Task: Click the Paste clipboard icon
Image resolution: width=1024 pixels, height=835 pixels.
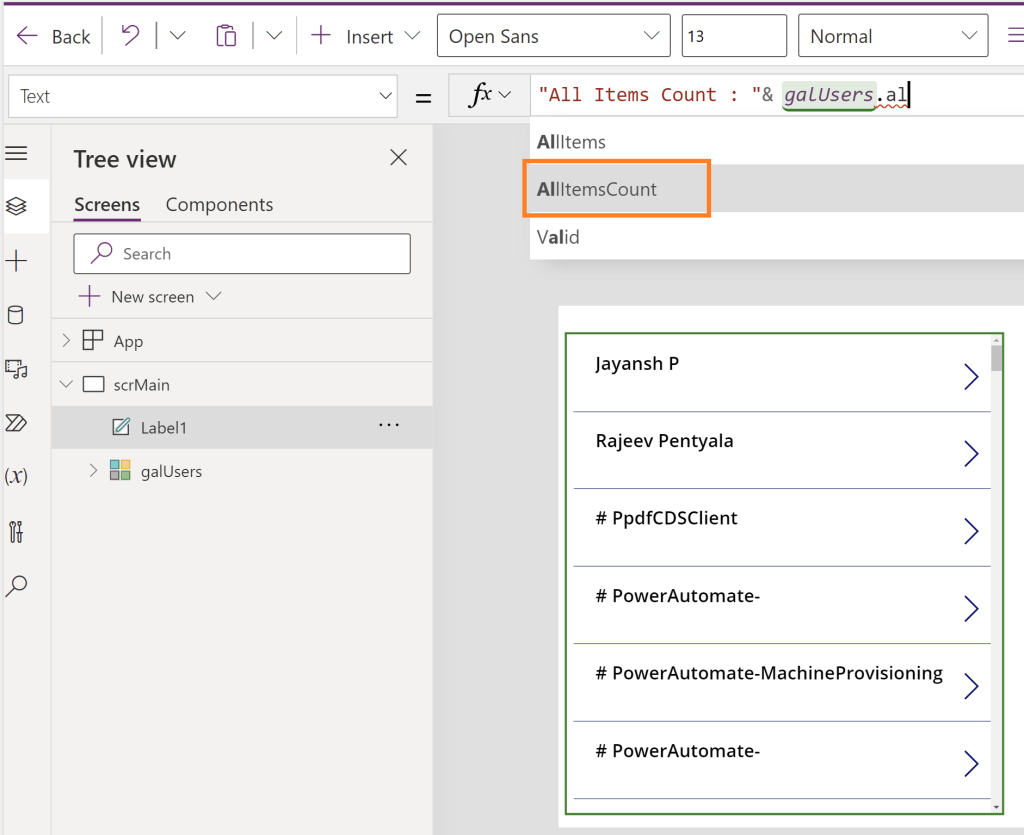Action: [x=226, y=36]
